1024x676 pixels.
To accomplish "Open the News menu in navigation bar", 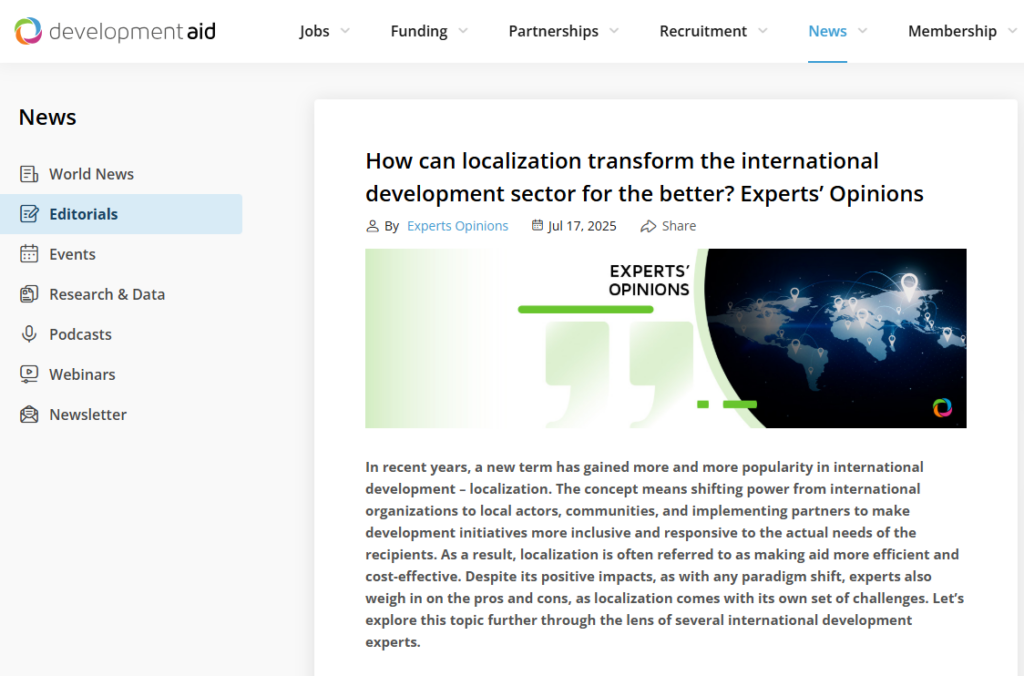I will (x=827, y=31).
